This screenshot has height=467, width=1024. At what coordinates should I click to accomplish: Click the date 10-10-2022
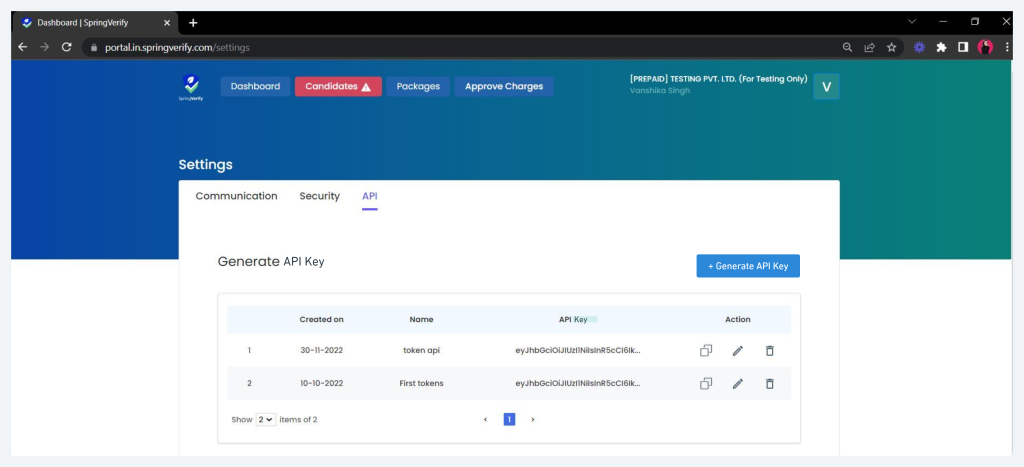(x=321, y=383)
